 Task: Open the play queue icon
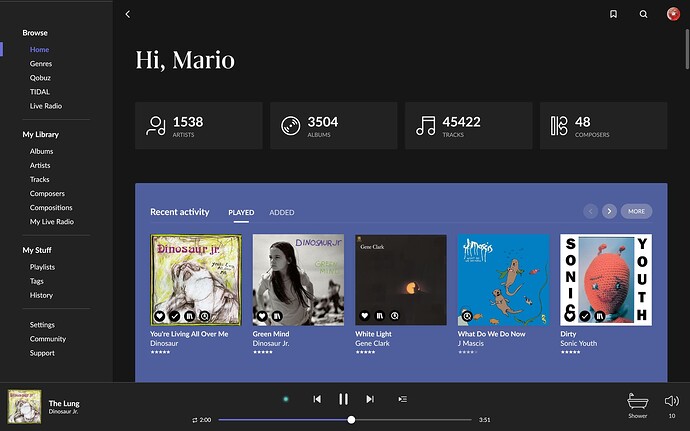click(x=403, y=399)
